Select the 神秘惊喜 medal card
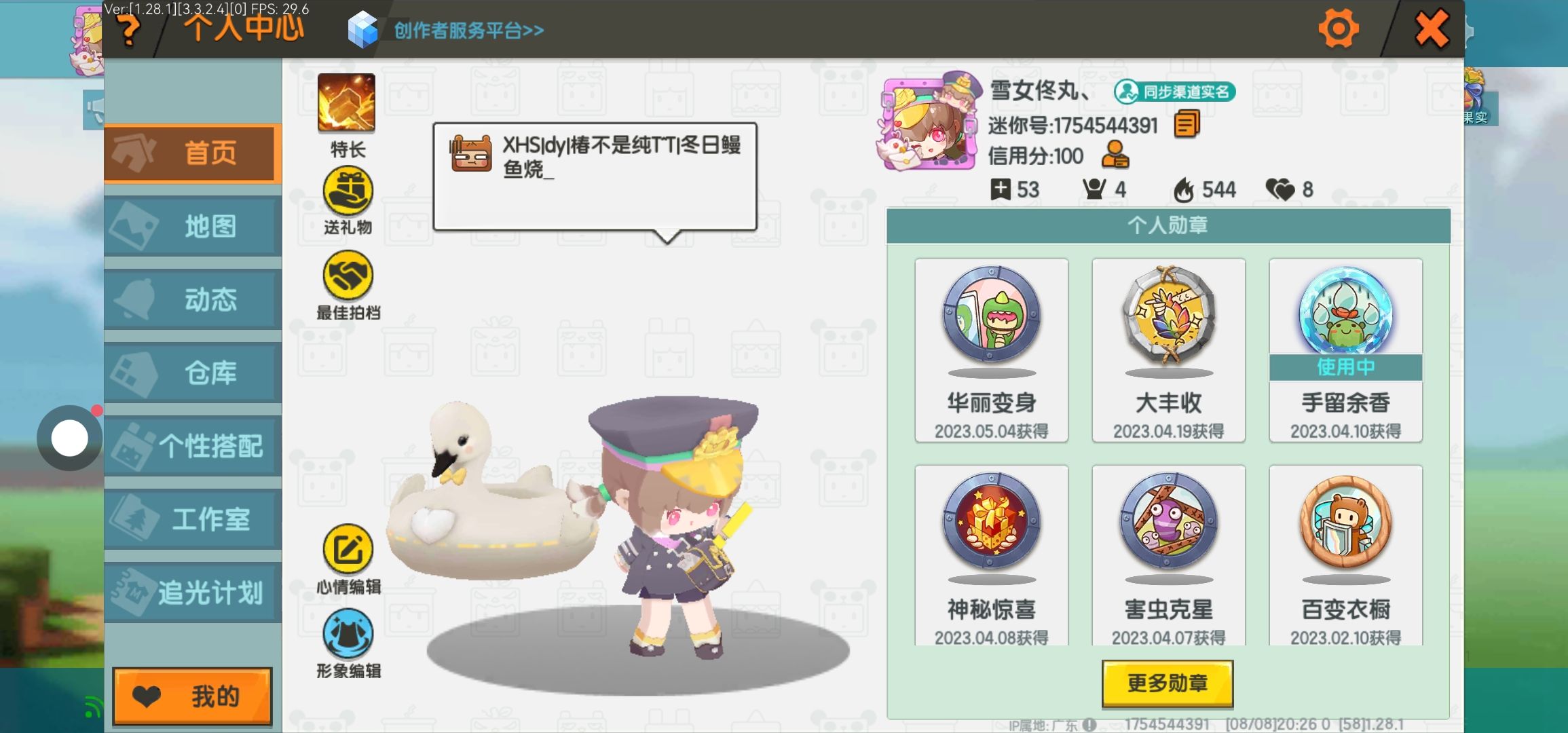The height and width of the screenshot is (733, 1568). tap(992, 555)
